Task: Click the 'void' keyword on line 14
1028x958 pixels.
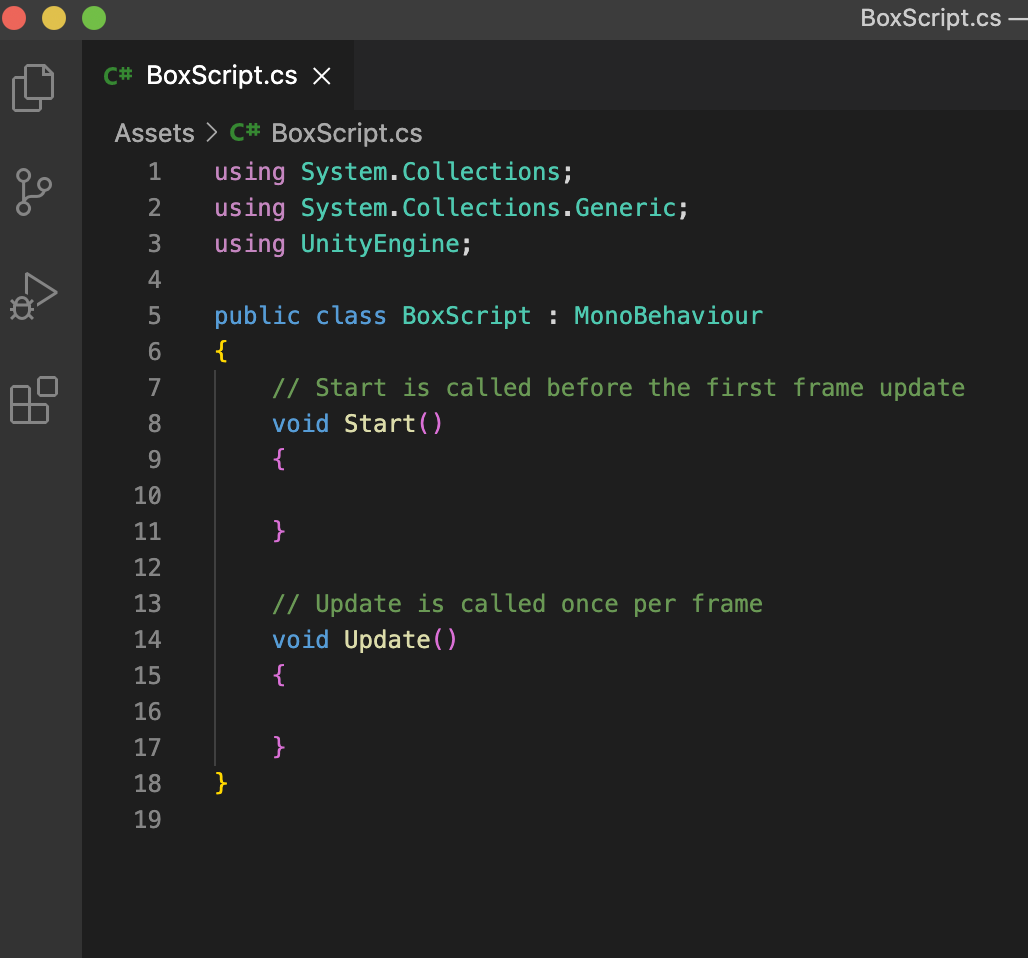Action: [x=301, y=639]
